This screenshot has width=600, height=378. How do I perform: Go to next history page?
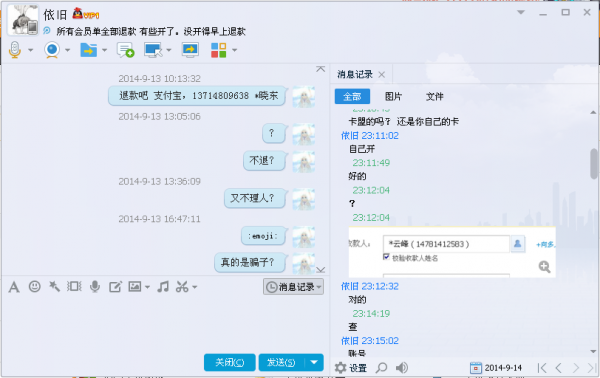click(576, 368)
